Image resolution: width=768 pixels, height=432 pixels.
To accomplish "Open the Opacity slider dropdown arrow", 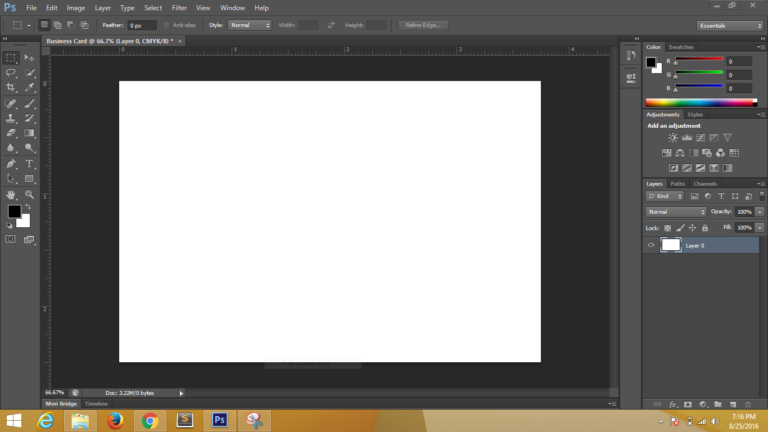I will tap(760, 212).
